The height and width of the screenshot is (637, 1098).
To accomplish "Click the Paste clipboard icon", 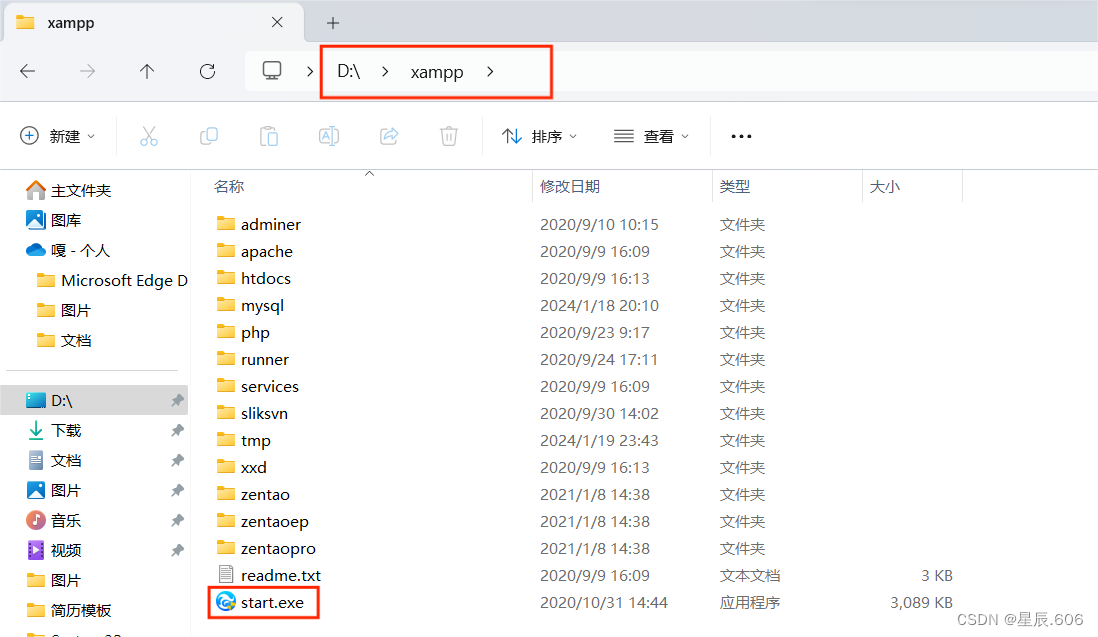I will pyautogui.click(x=269, y=136).
